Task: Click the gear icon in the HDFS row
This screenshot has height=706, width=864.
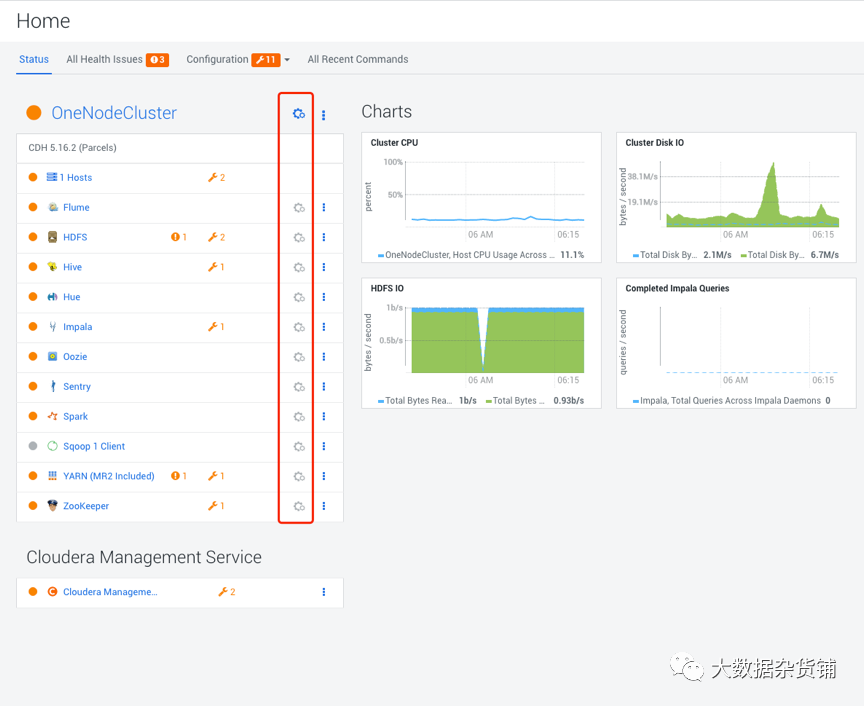Action: [x=298, y=238]
